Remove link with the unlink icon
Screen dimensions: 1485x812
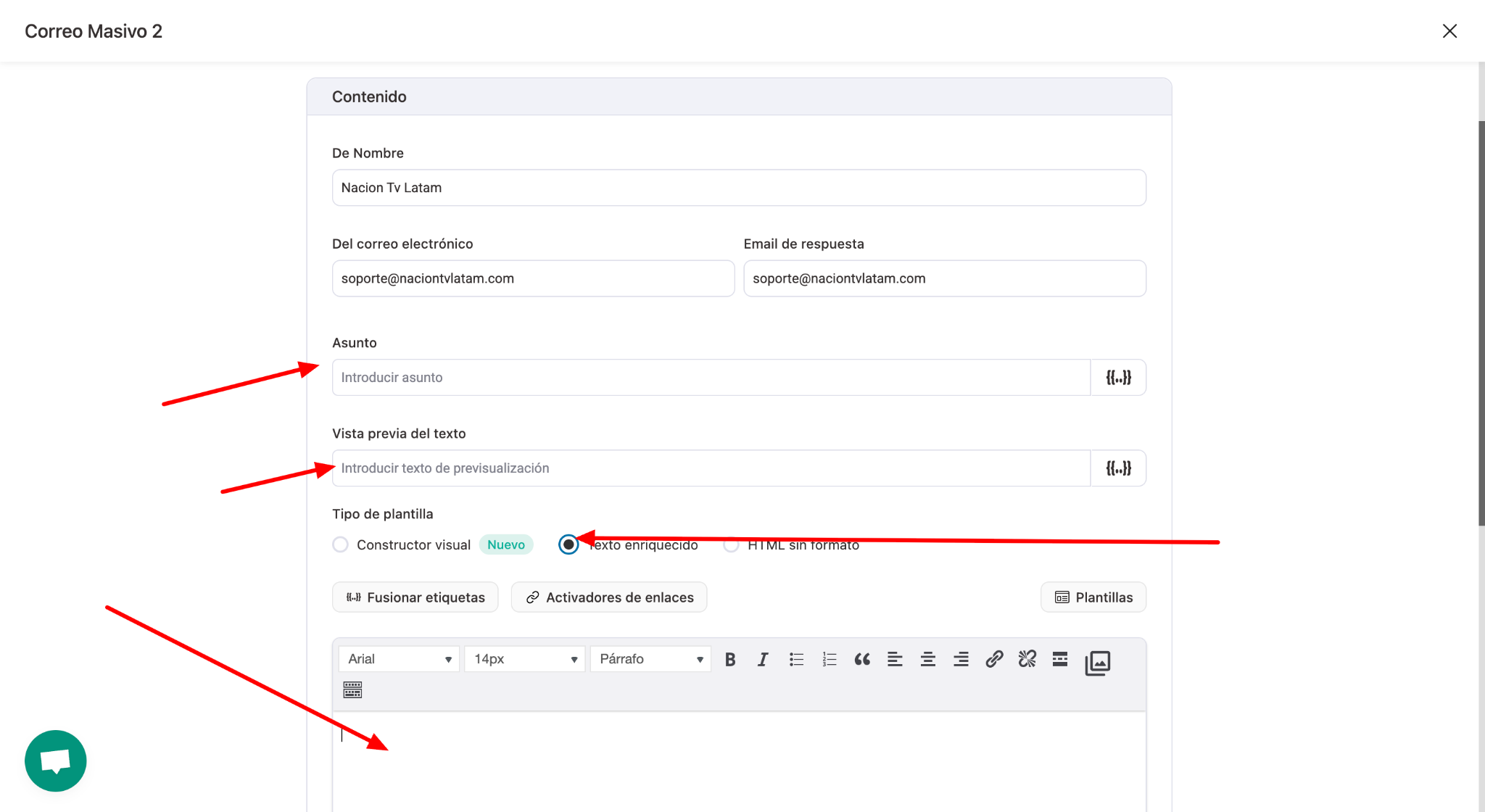pyautogui.click(x=1027, y=659)
